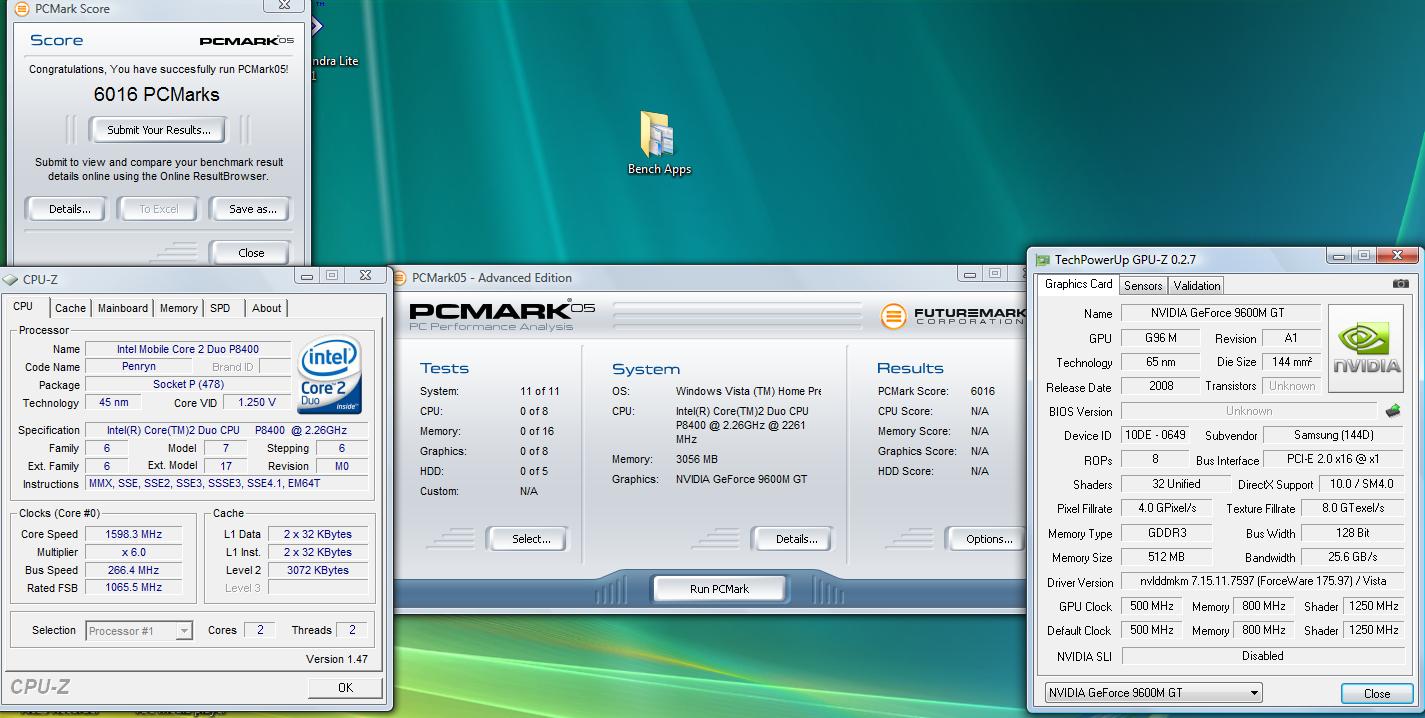Image resolution: width=1425 pixels, height=718 pixels.
Task: Click the BIOS save chip icon in GPU-Z
Action: click(1392, 411)
